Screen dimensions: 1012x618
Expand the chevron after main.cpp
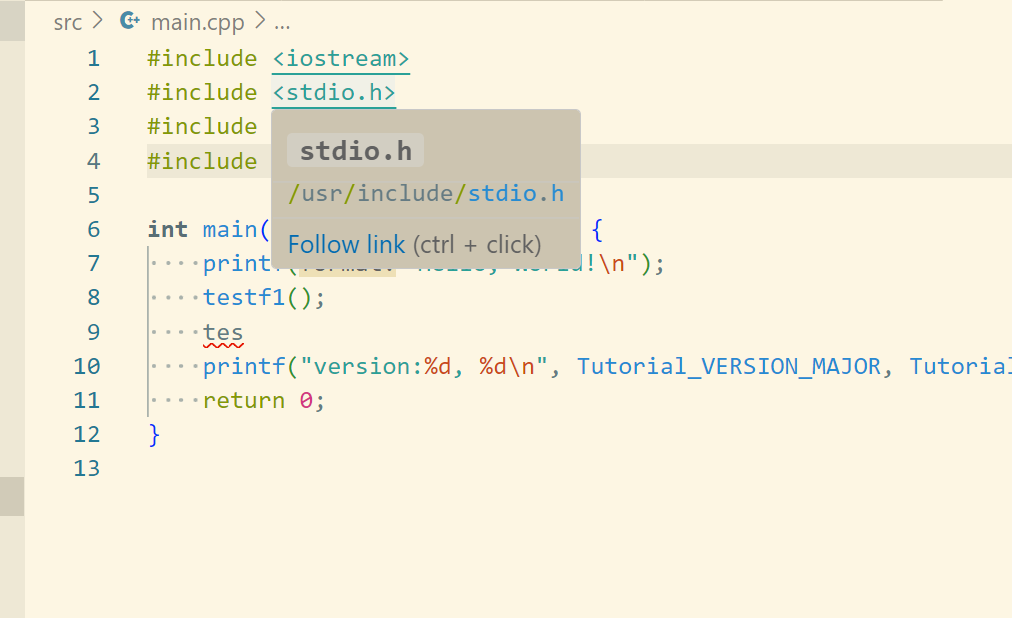click(258, 21)
